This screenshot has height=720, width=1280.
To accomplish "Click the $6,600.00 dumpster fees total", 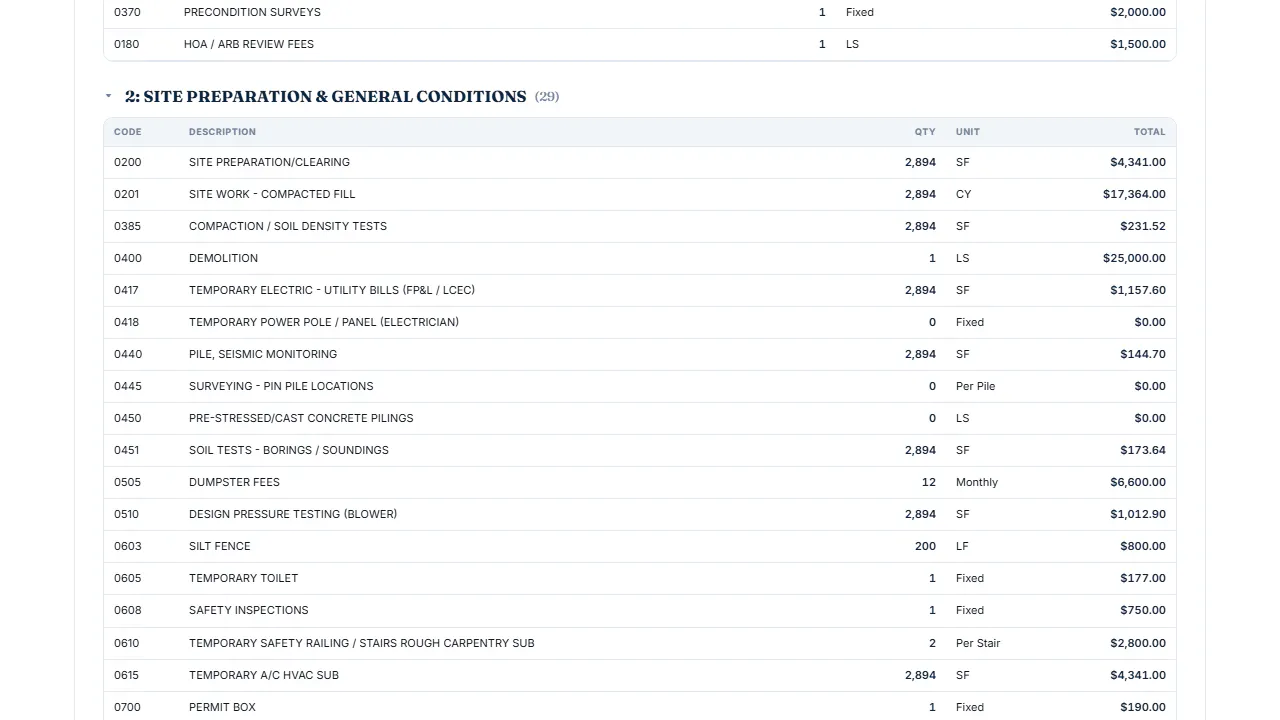I will 1138,482.
